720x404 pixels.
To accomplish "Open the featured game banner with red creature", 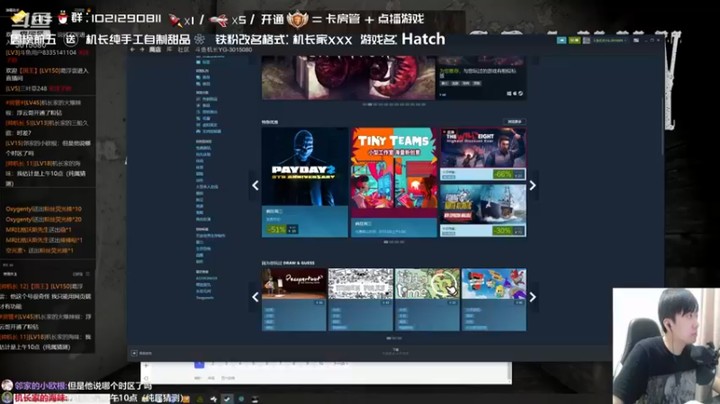I will pyautogui.click(x=348, y=77).
